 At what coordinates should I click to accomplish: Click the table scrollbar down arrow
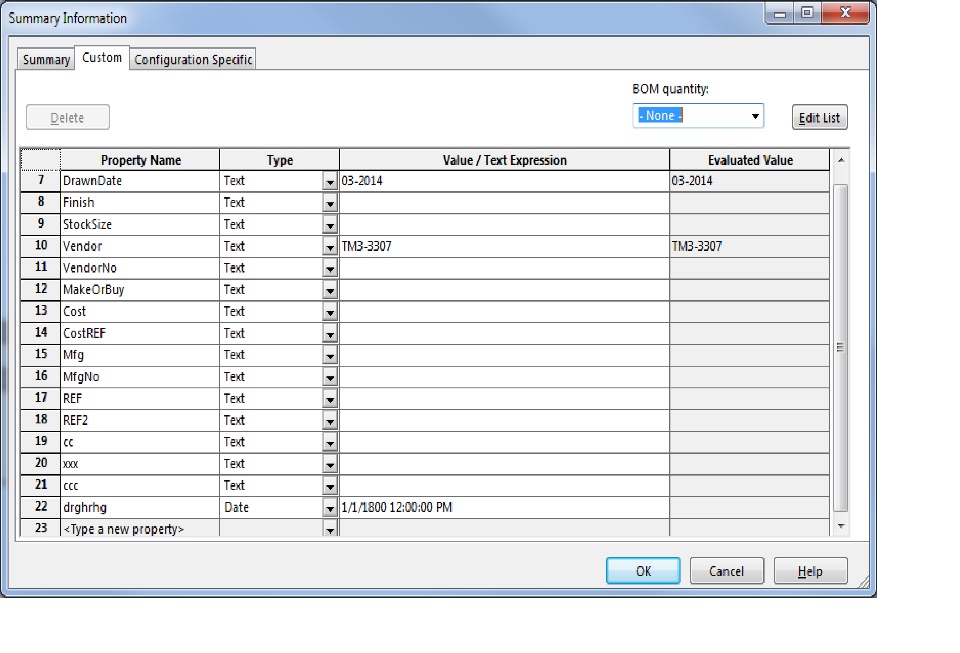pos(841,526)
